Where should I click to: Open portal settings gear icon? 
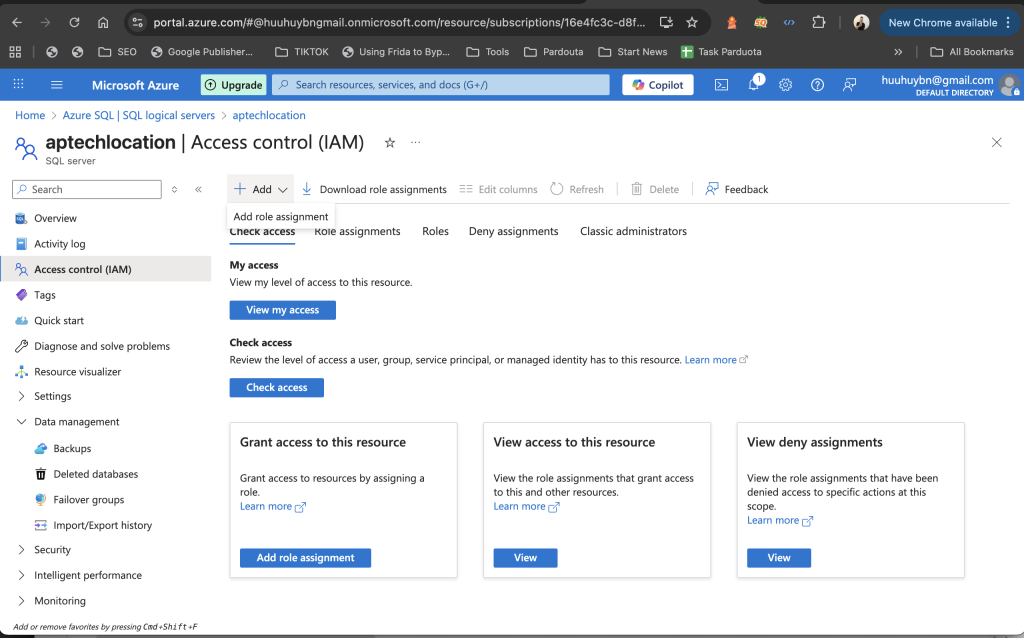[x=786, y=85]
